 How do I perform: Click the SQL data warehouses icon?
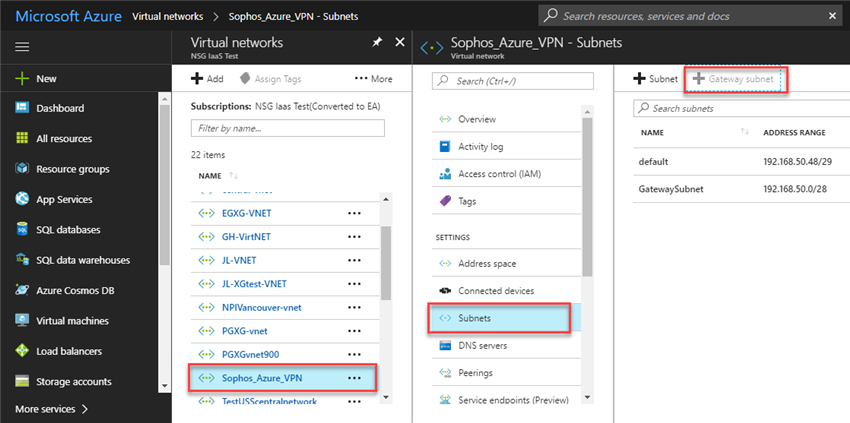point(22,260)
